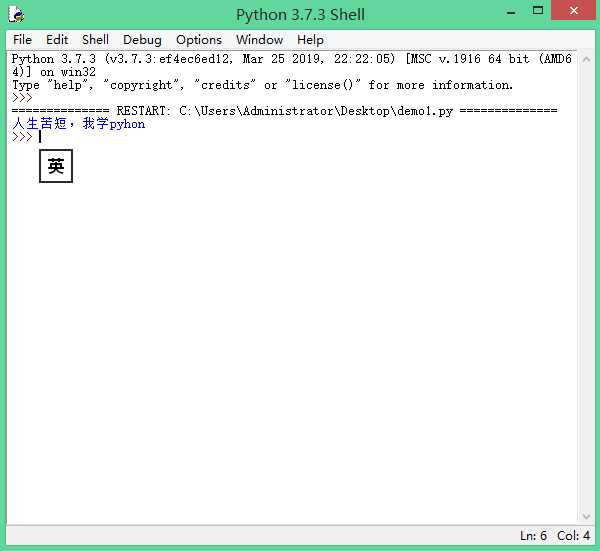
Task: Open the Window menu
Action: (259, 40)
